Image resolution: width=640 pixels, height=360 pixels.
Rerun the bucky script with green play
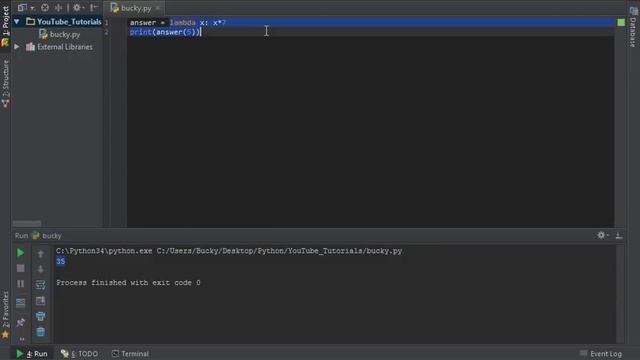point(20,253)
